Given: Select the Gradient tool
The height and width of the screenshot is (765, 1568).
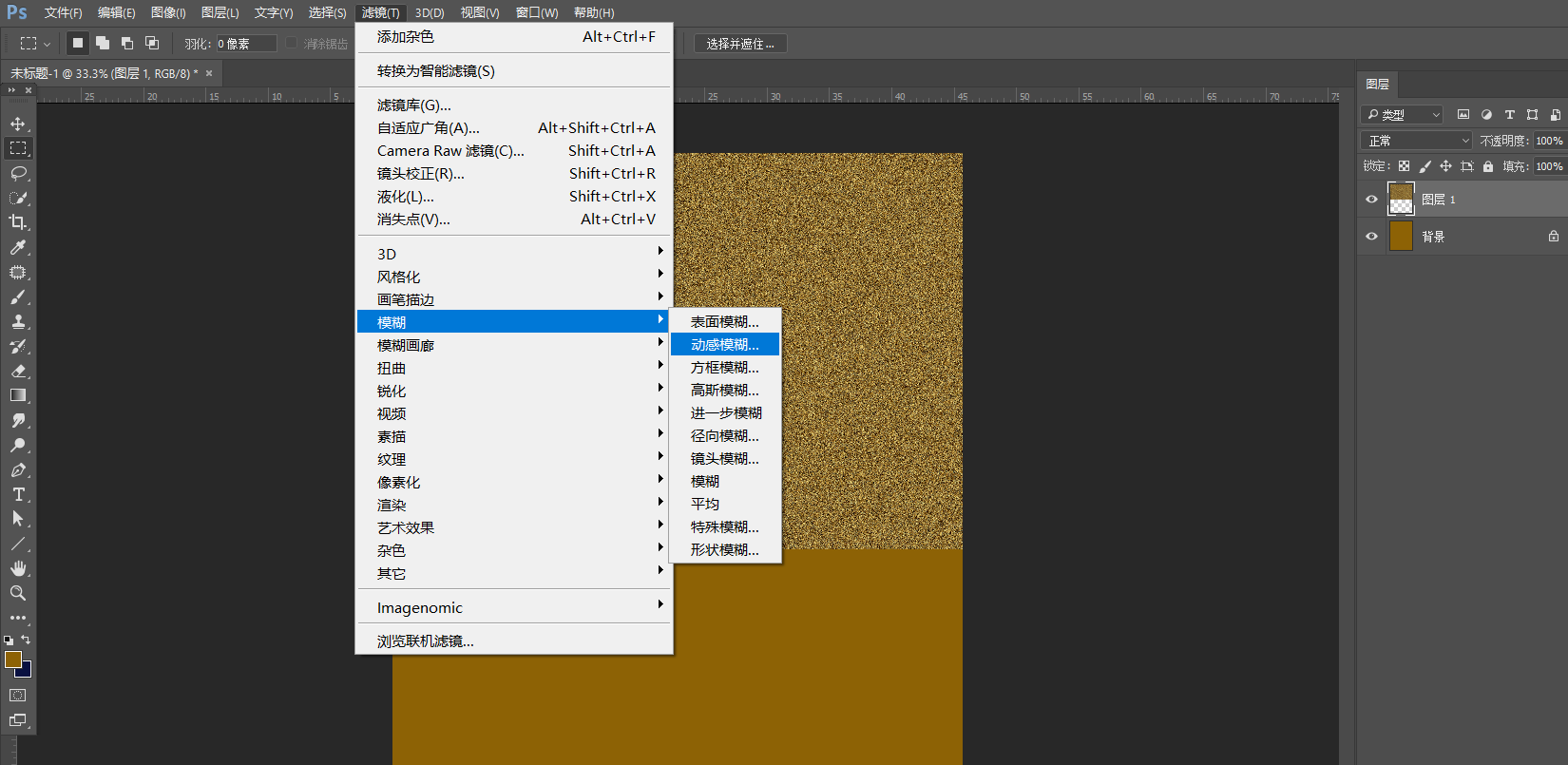Looking at the screenshot, I should click(18, 395).
